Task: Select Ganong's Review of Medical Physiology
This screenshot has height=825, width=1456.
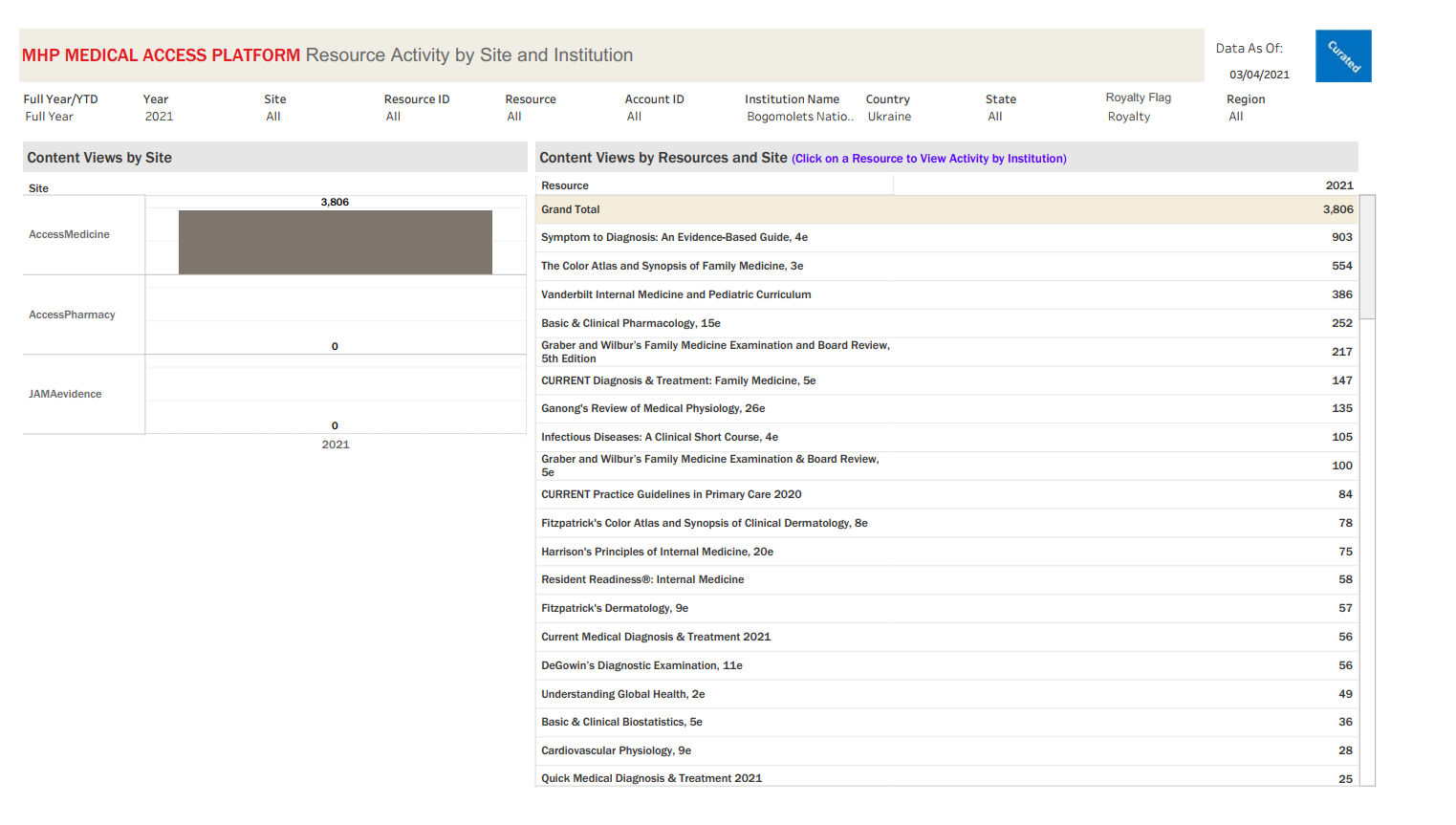Action: coord(946,408)
